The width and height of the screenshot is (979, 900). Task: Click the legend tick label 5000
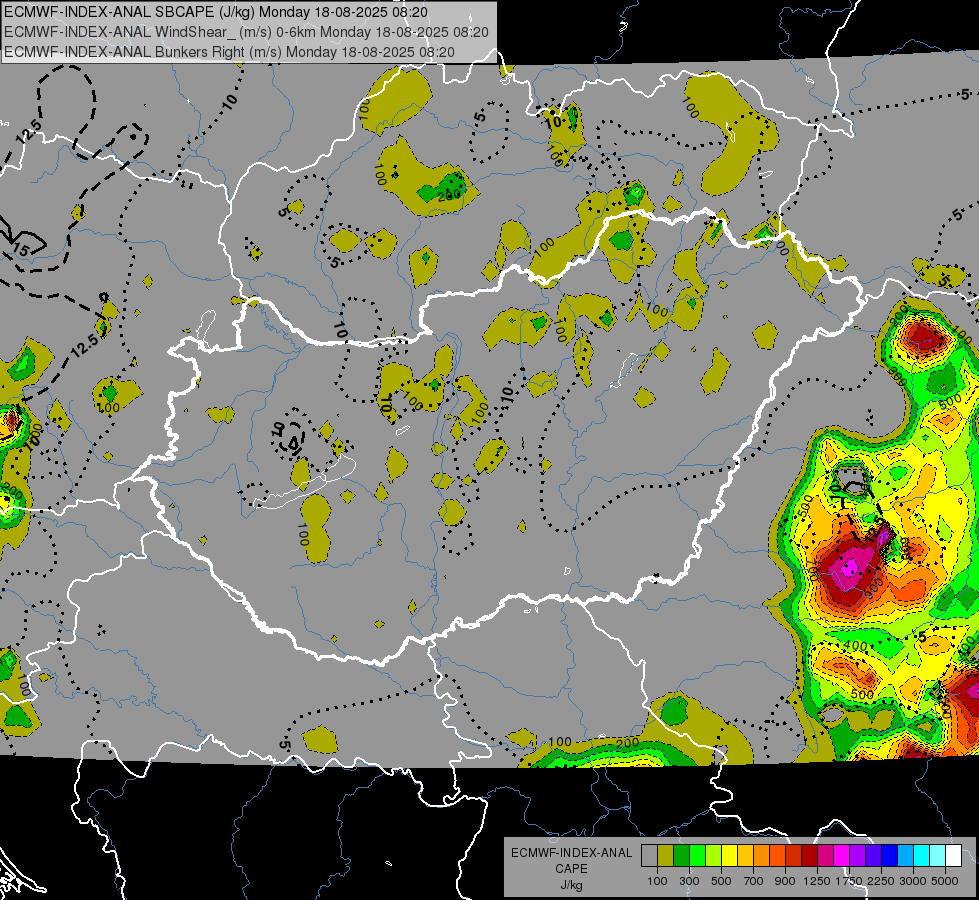tap(945, 881)
